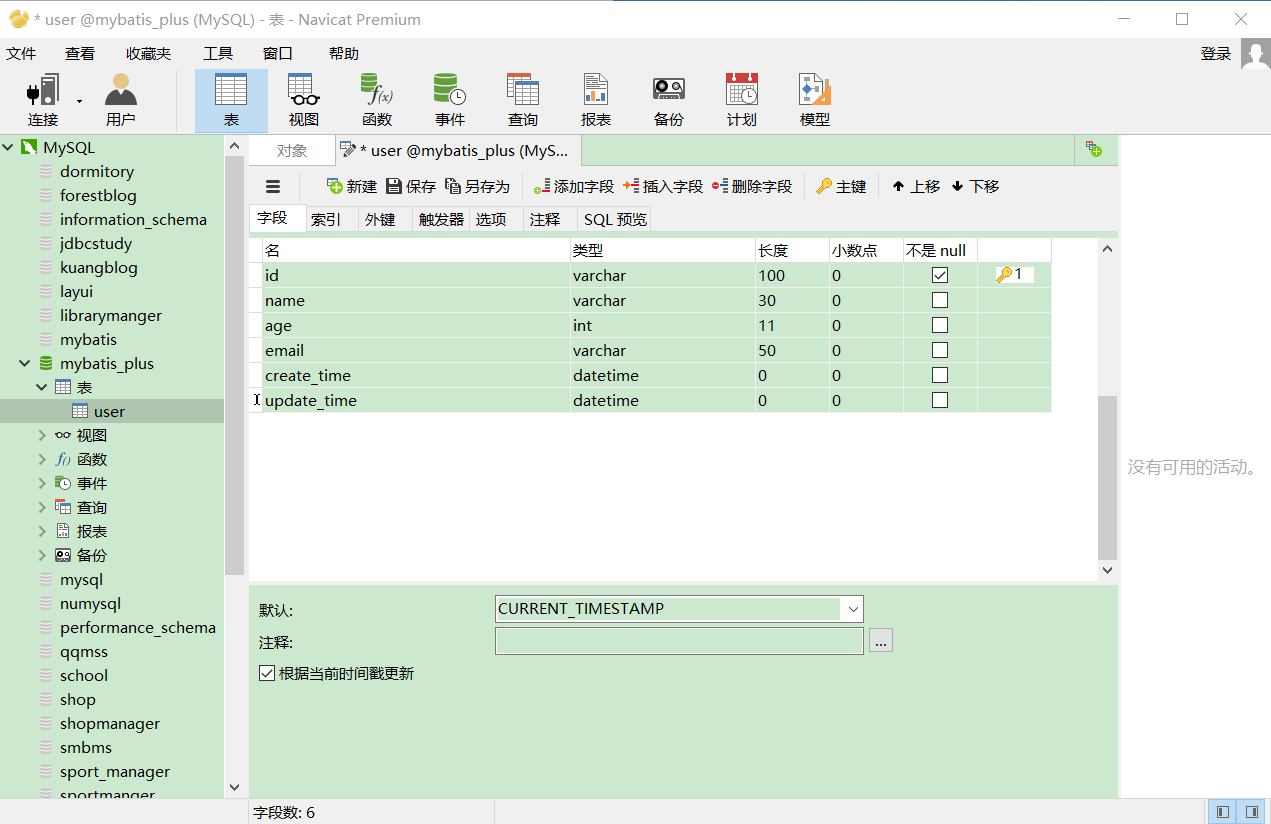
Task: Uncheck 不是 null on the id field
Action: 939,275
